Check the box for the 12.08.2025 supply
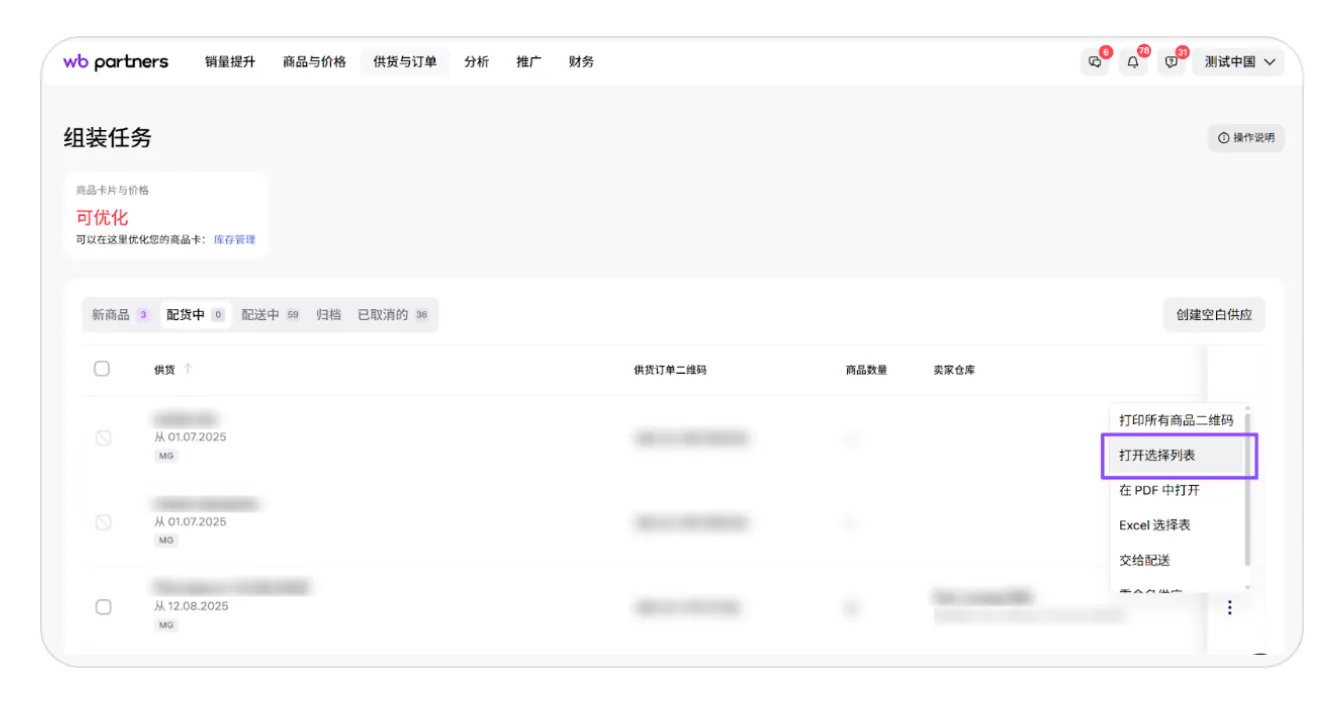The image size is (1344, 704). [103, 607]
